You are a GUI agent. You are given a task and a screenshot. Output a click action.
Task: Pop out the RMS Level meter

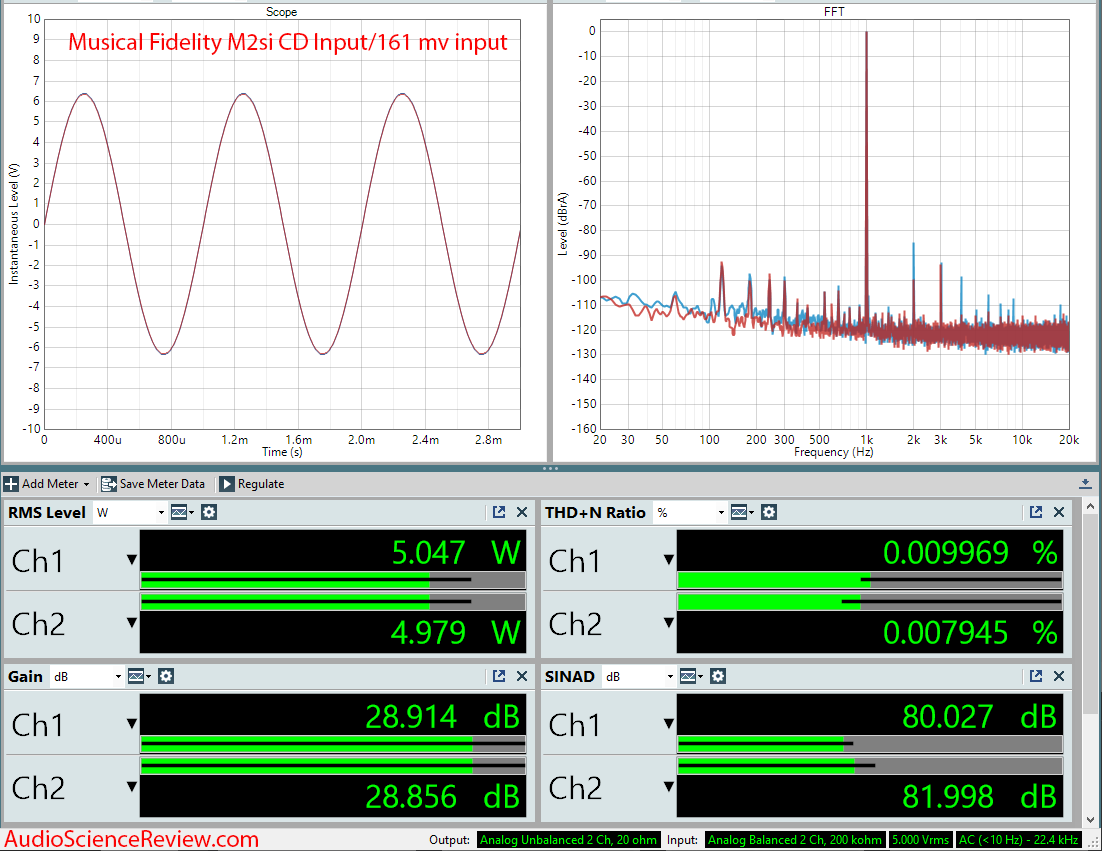(499, 512)
